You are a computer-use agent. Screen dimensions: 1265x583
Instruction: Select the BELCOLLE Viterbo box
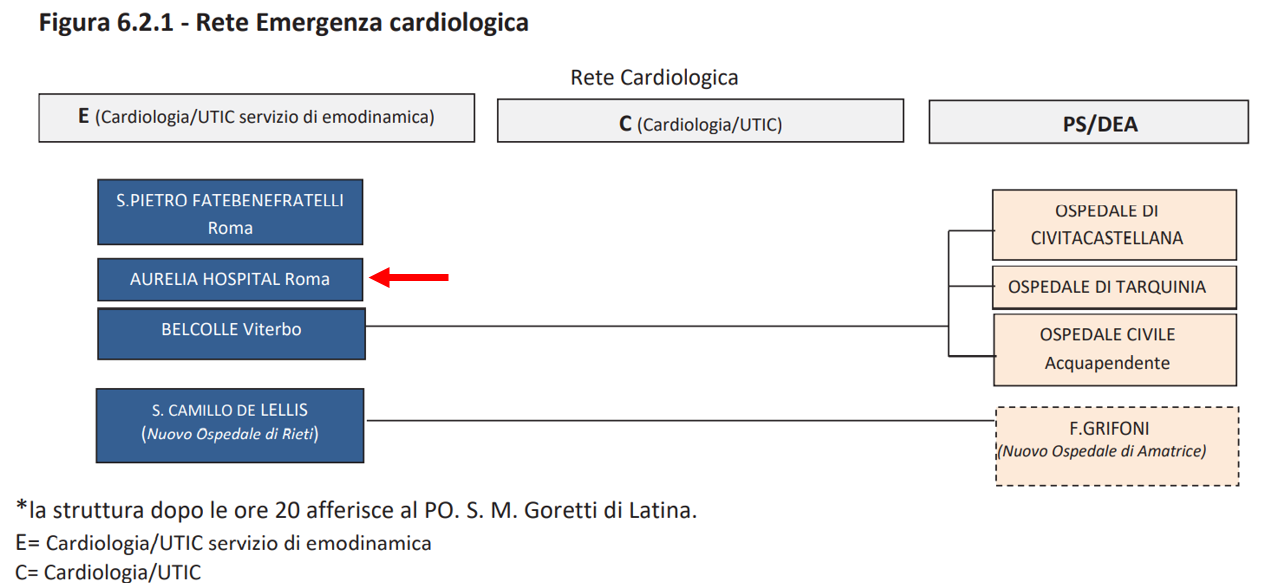pyautogui.click(x=231, y=333)
